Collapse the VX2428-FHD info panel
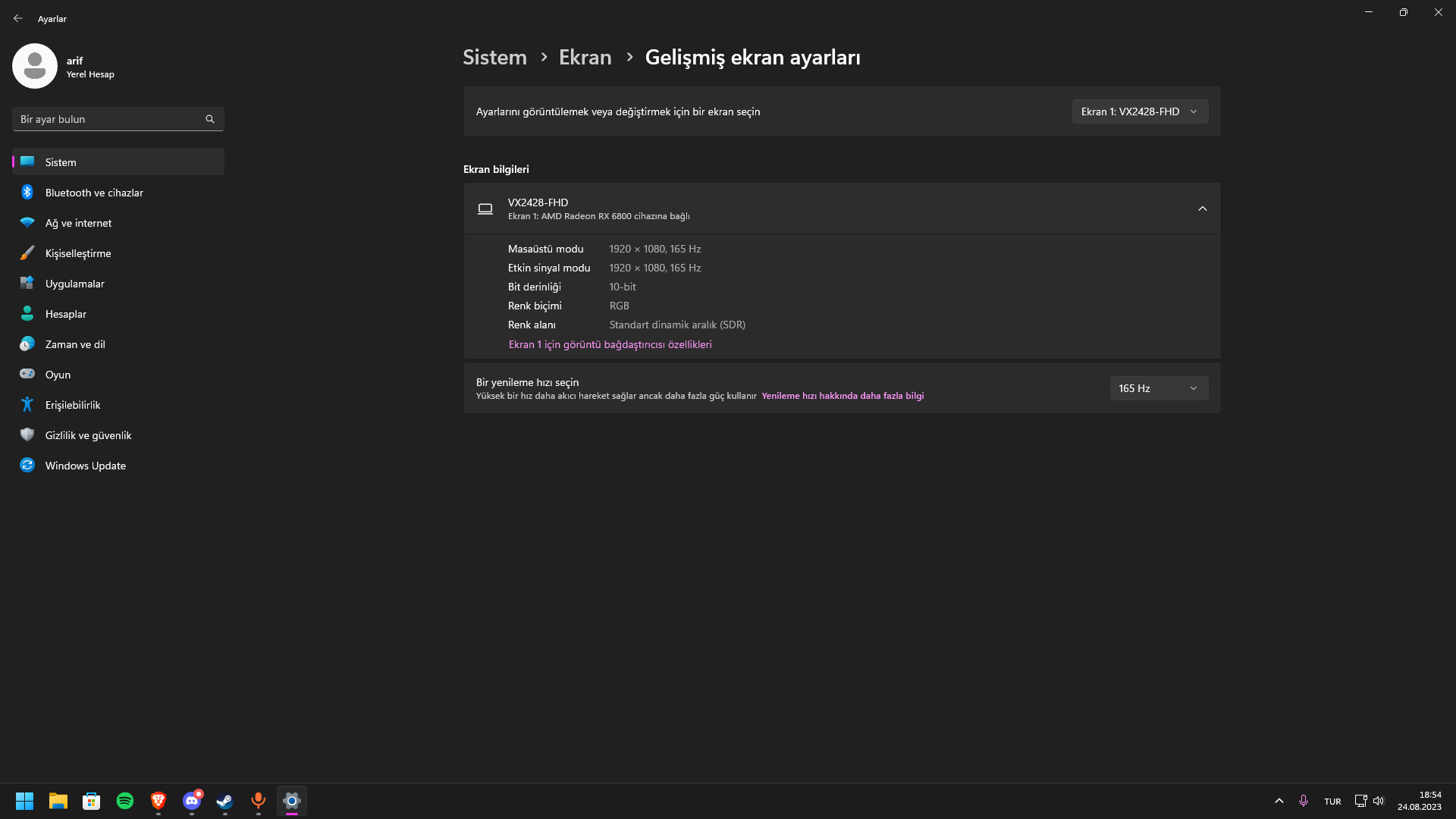The image size is (1456, 819). coord(1202,209)
